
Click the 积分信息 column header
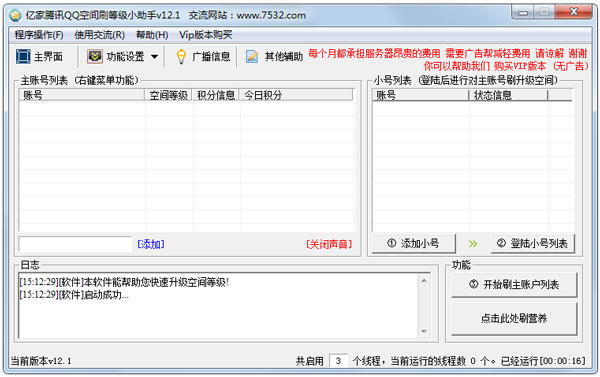coord(216,95)
